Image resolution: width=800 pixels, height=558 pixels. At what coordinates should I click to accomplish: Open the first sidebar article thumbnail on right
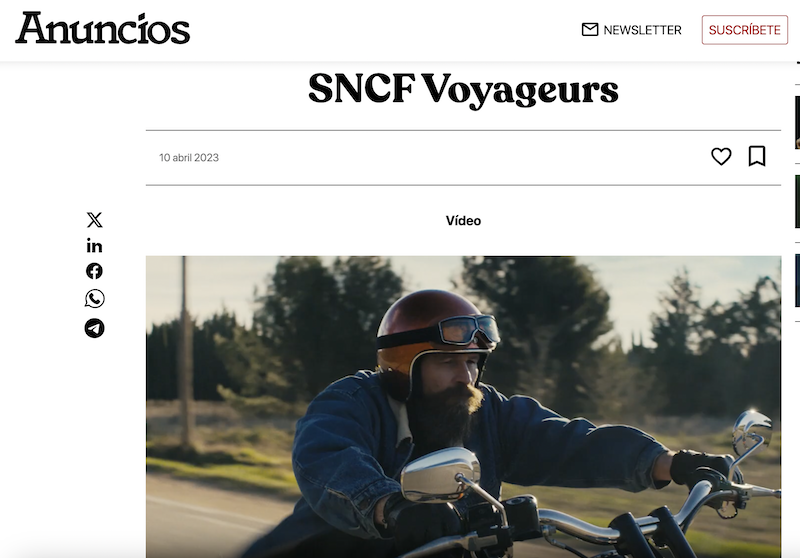[797, 122]
